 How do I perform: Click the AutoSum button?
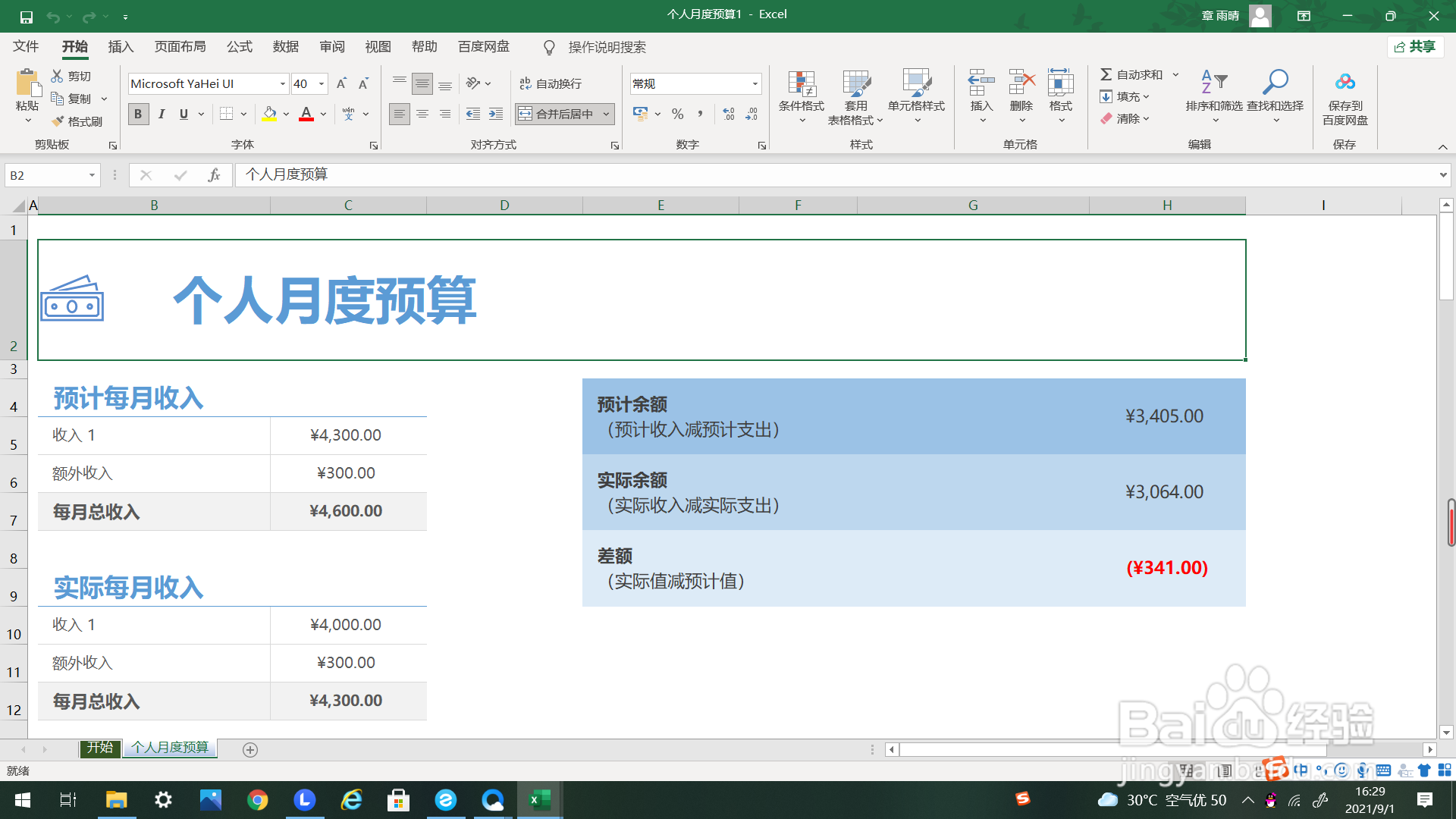pyautogui.click(x=1131, y=74)
